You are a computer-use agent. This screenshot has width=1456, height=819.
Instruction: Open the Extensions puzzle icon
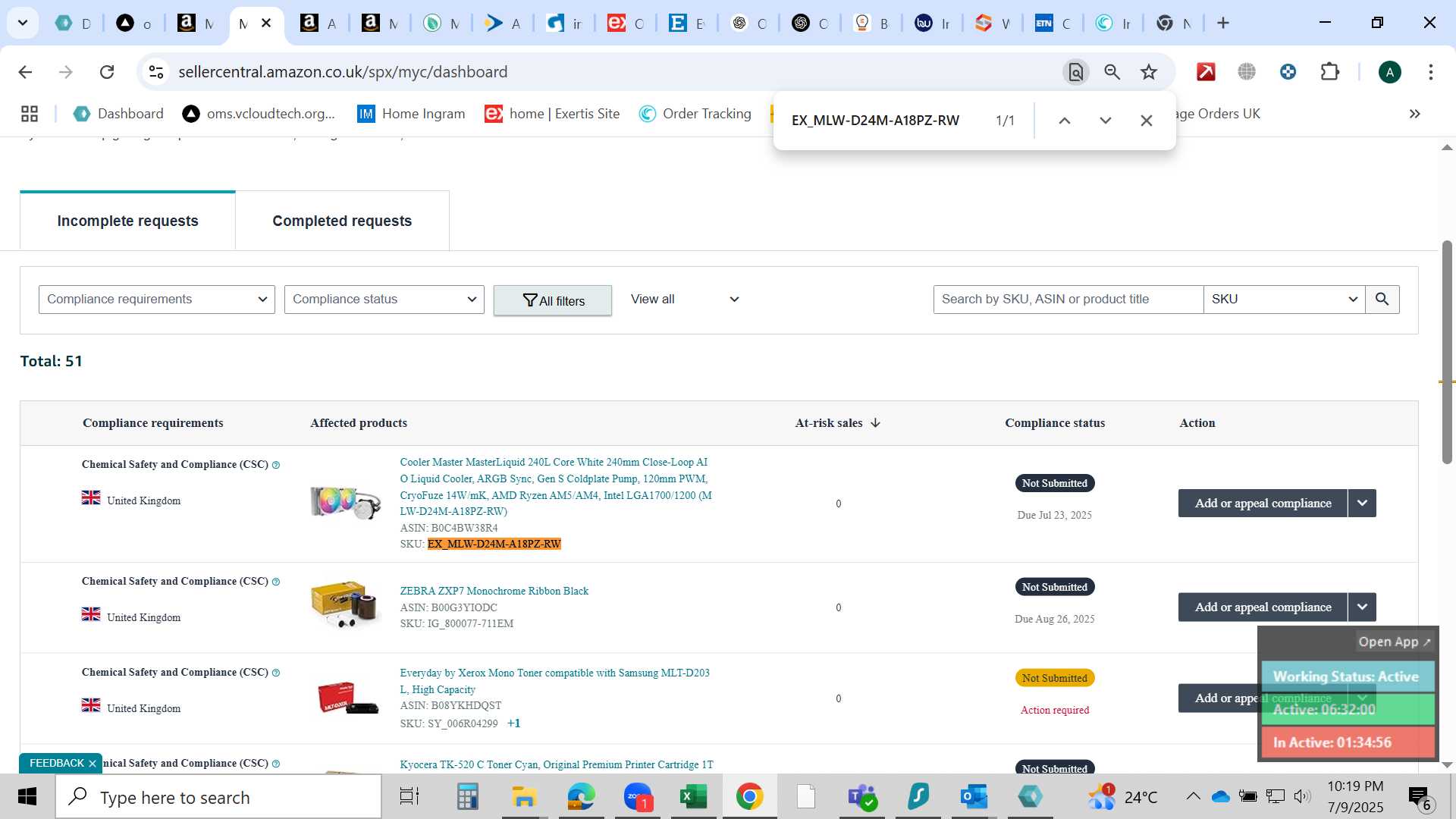click(x=1330, y=72)
